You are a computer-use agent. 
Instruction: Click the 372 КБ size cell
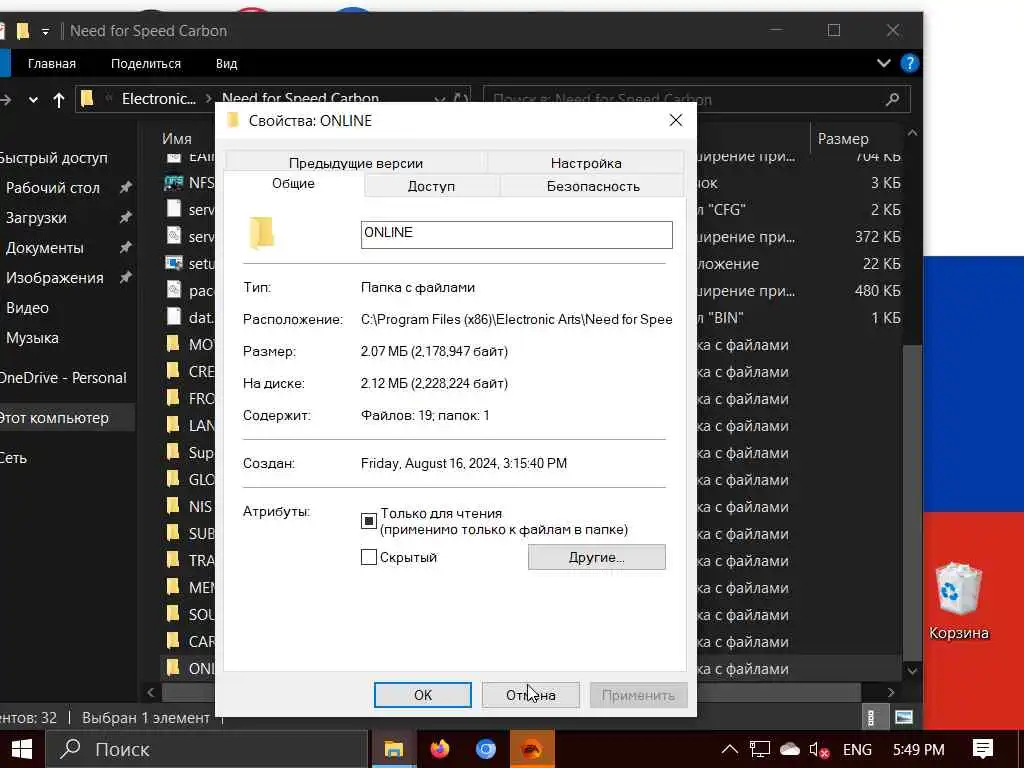[877, 237]
